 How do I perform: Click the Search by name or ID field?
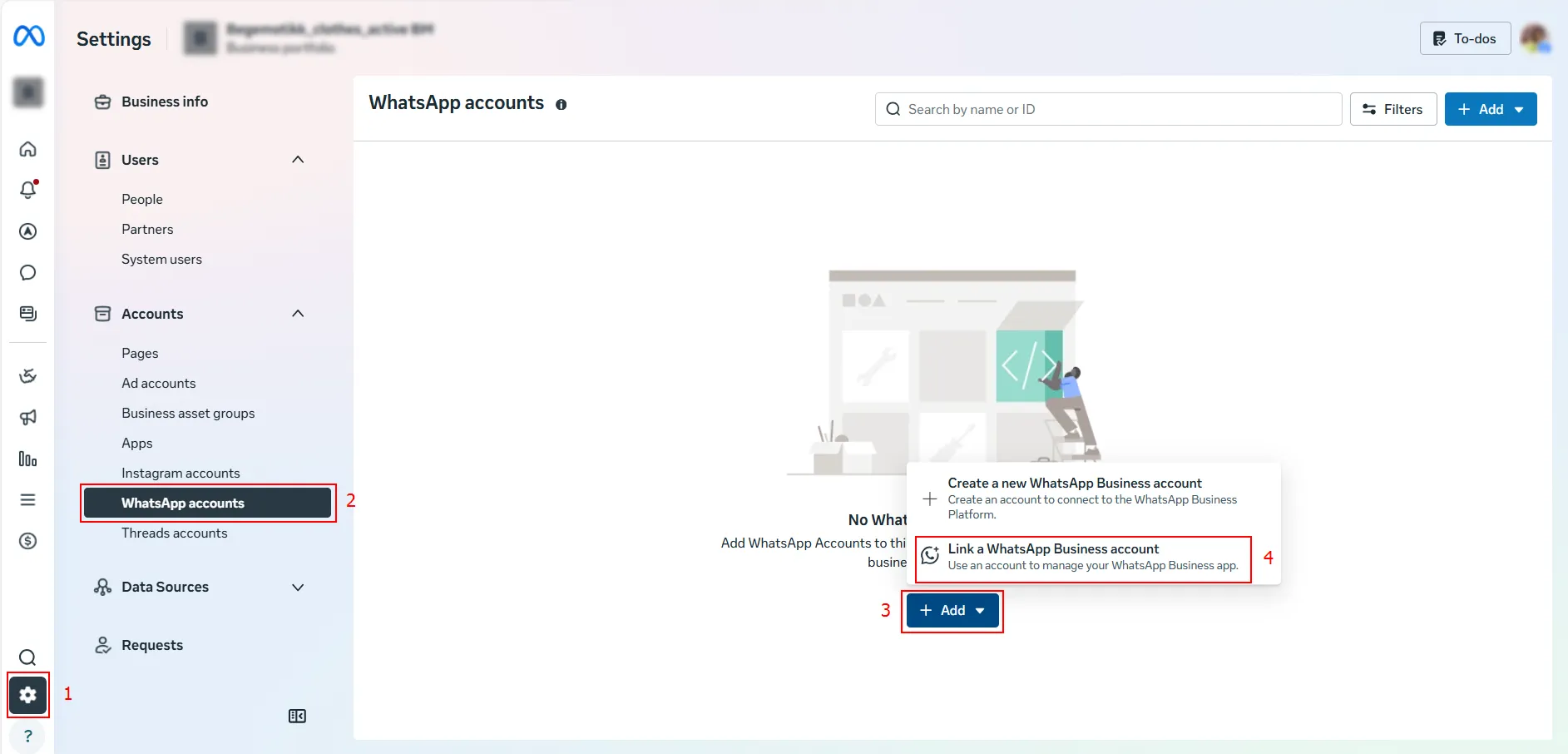(1109, 109)
